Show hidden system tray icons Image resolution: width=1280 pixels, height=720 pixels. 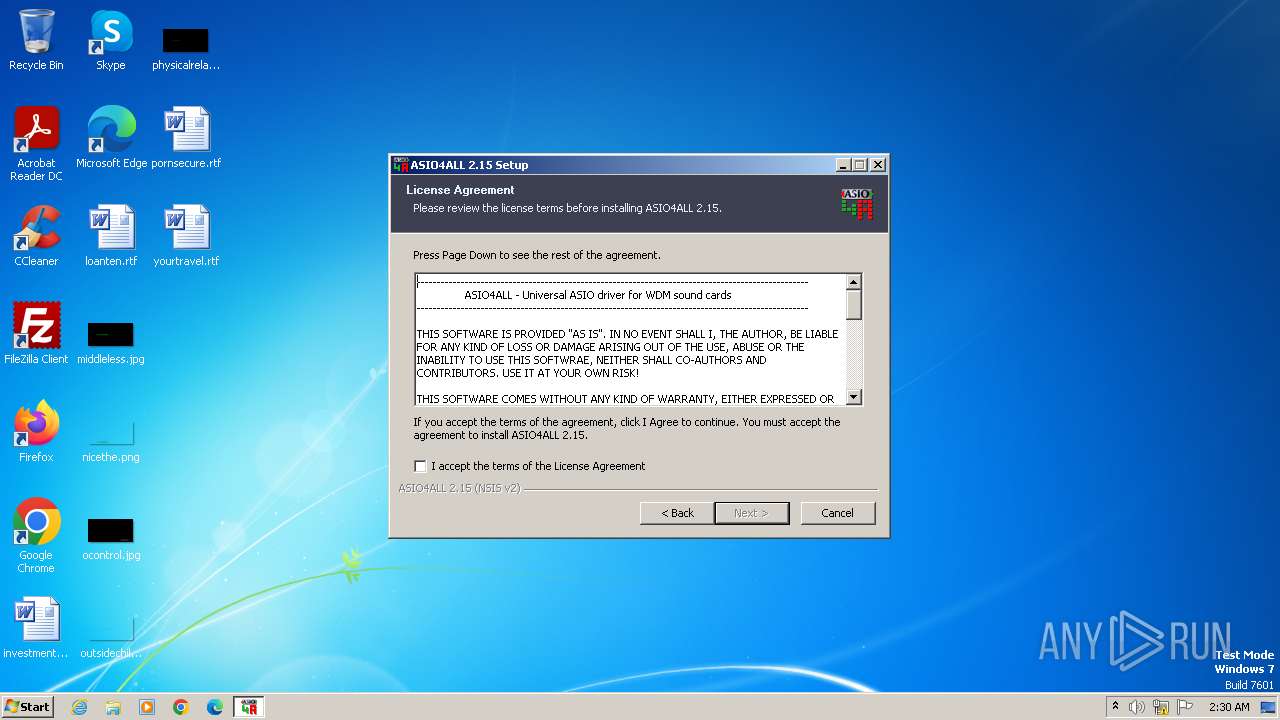tap(1116, 707)
